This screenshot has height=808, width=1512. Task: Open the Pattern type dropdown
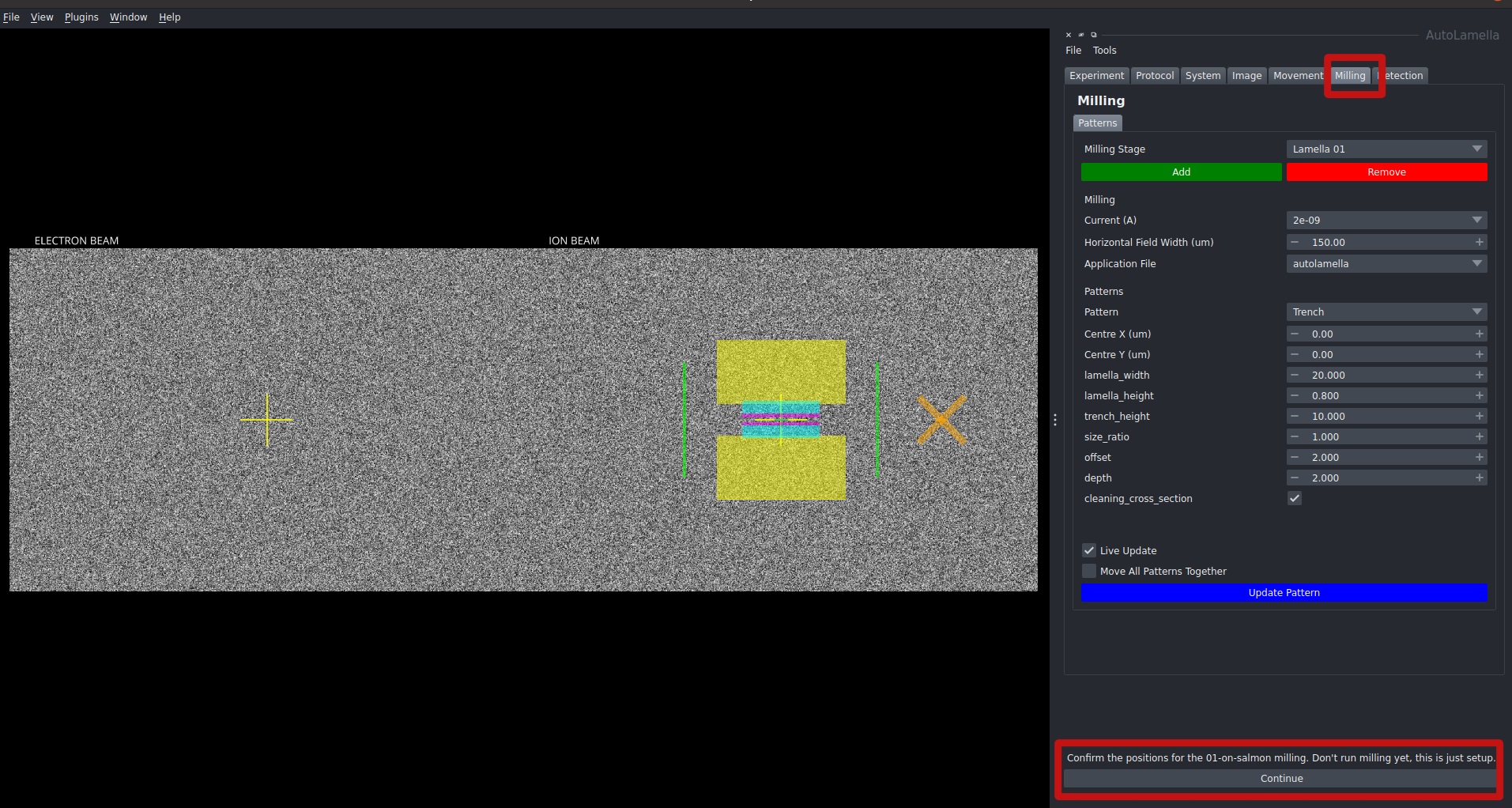[1386, 312]
